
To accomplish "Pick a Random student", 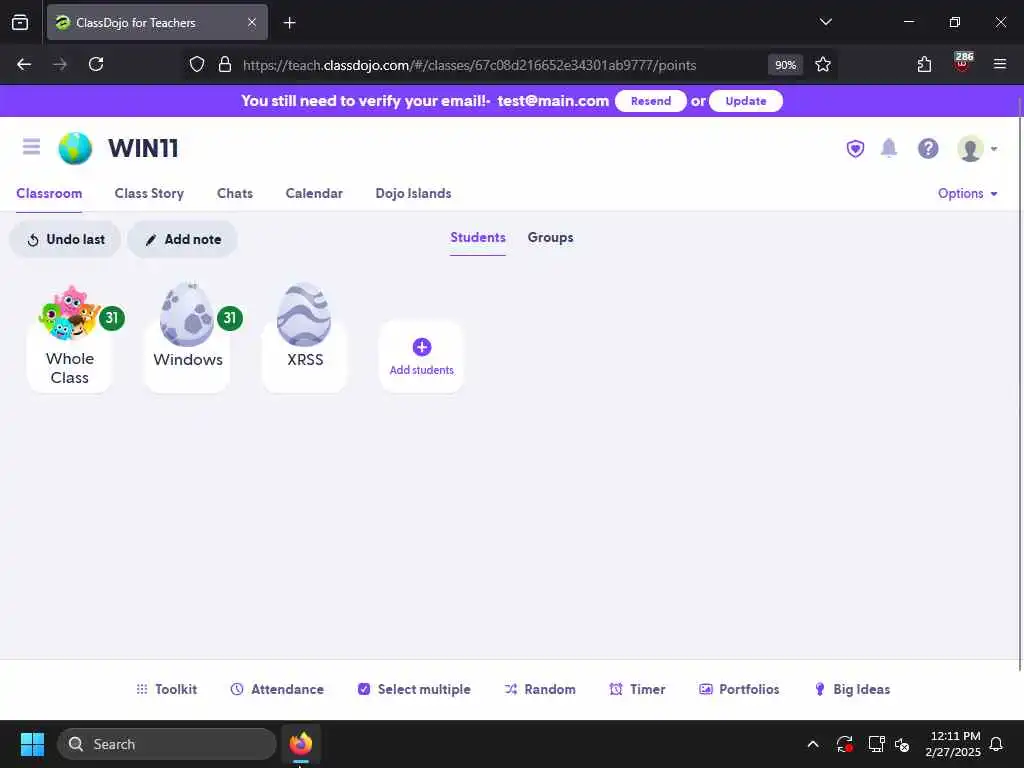I will (540, 689).
